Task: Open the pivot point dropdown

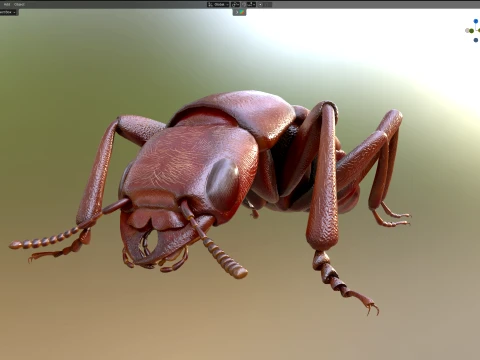Action: coord(235,5)
